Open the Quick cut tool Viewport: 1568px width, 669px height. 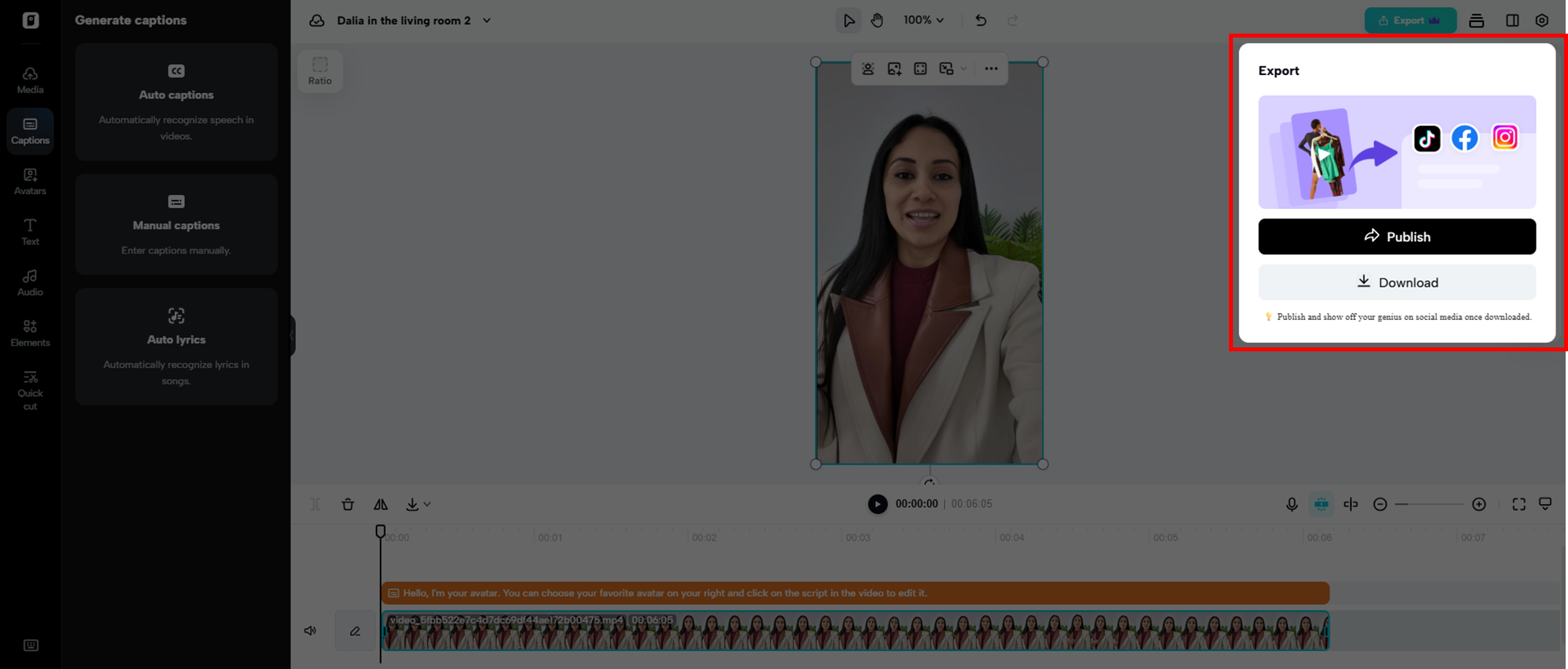(30, 390)
